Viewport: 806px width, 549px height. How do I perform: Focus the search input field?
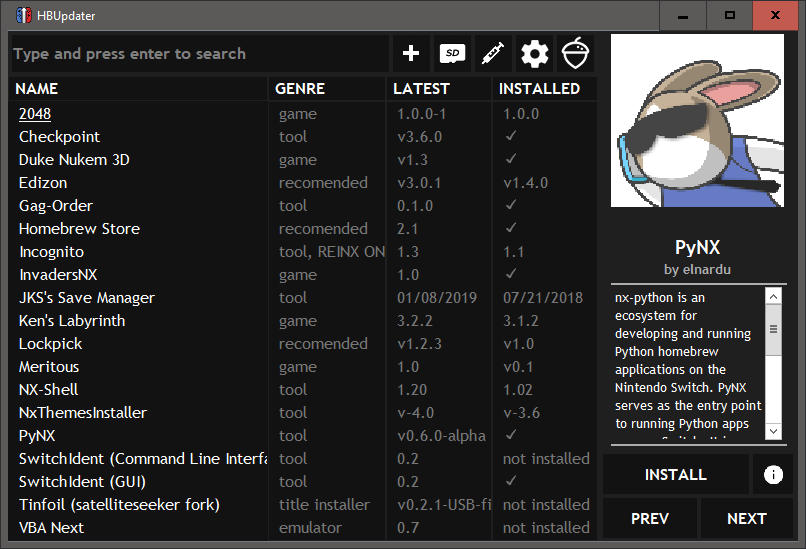coord(199,53)
